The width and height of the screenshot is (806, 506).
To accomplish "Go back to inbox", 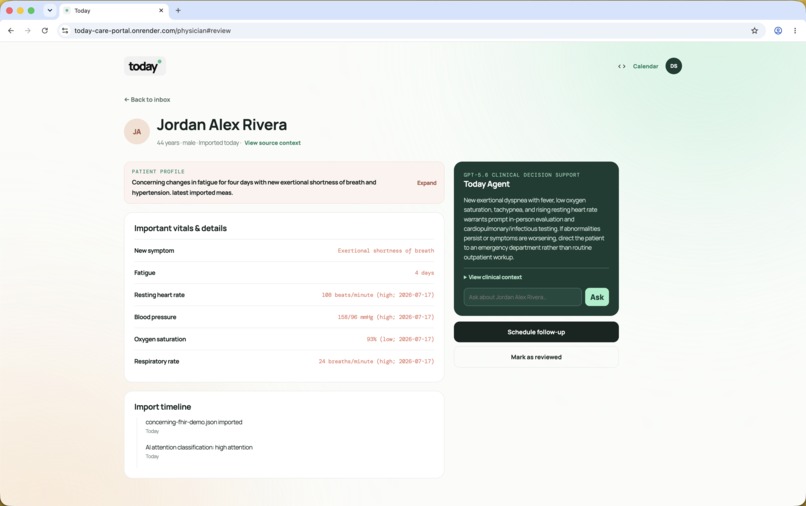I will point(147,100).
